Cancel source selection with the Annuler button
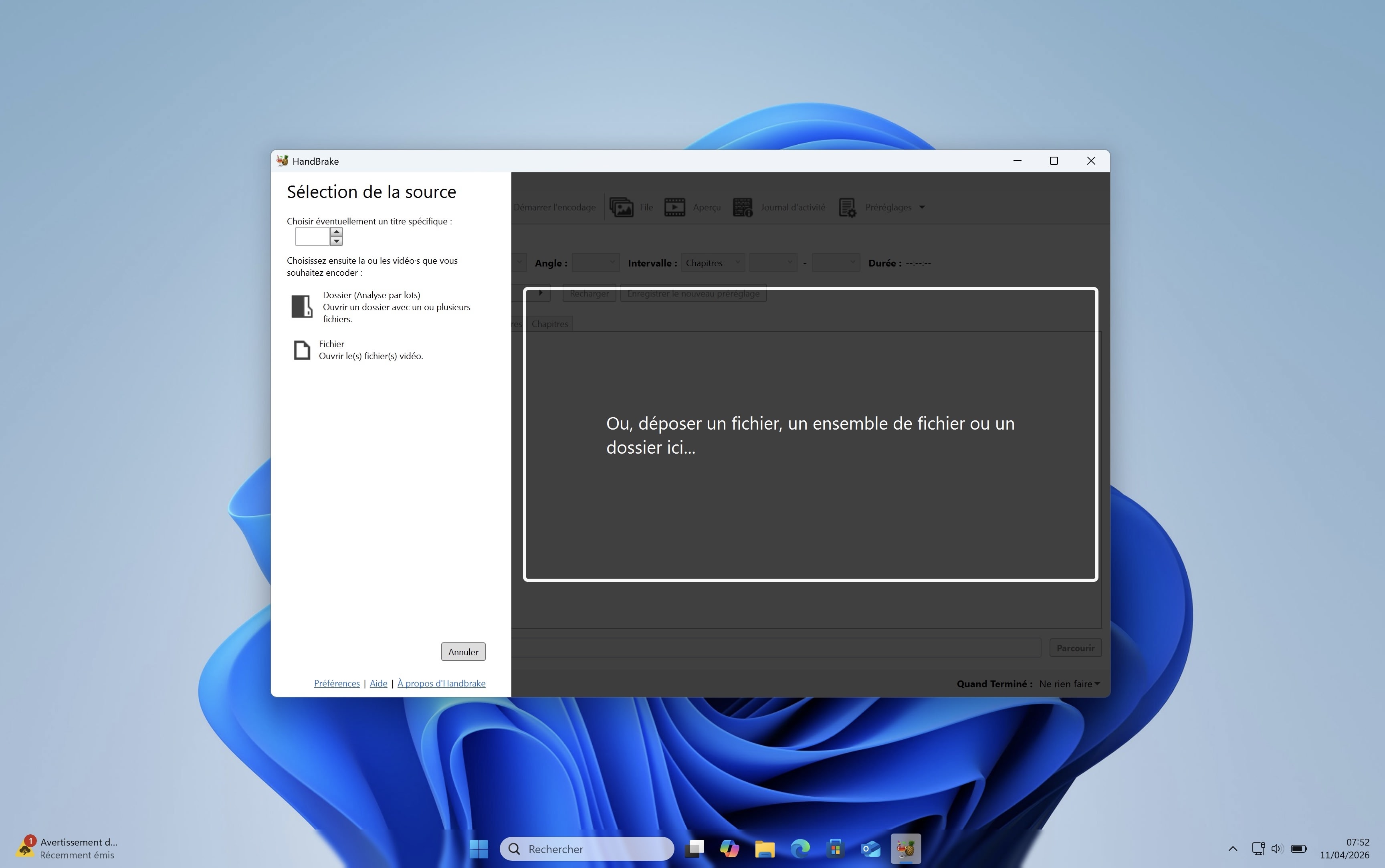 tap(462, 652)
